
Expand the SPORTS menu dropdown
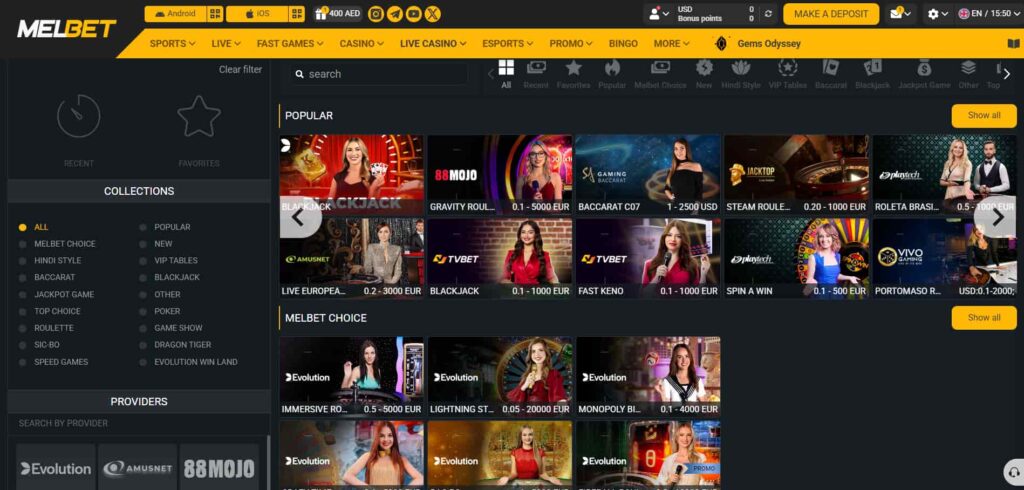coord(172,44)
